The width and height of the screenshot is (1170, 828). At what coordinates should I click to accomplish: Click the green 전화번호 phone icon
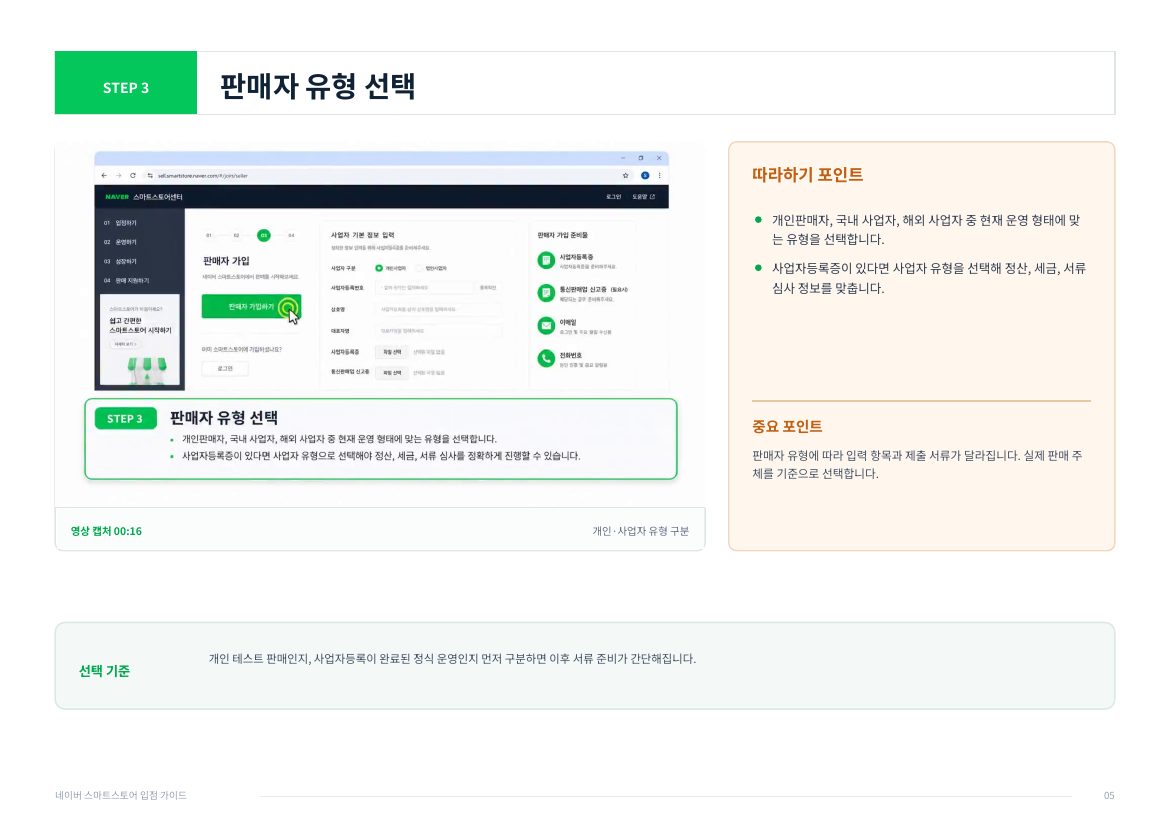coord(546,358)
